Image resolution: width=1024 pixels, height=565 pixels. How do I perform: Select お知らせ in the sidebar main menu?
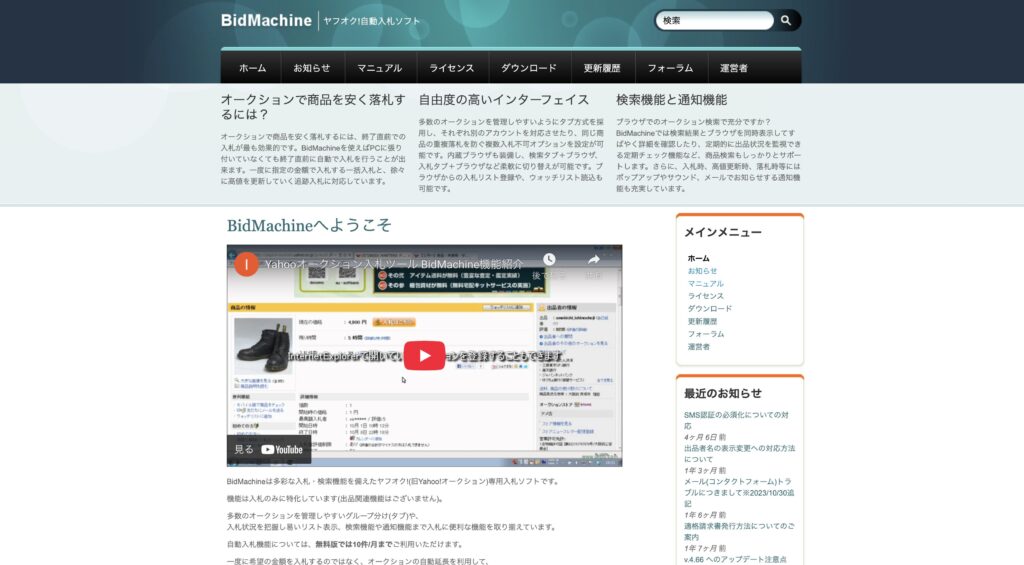click(x=702, y=270)
